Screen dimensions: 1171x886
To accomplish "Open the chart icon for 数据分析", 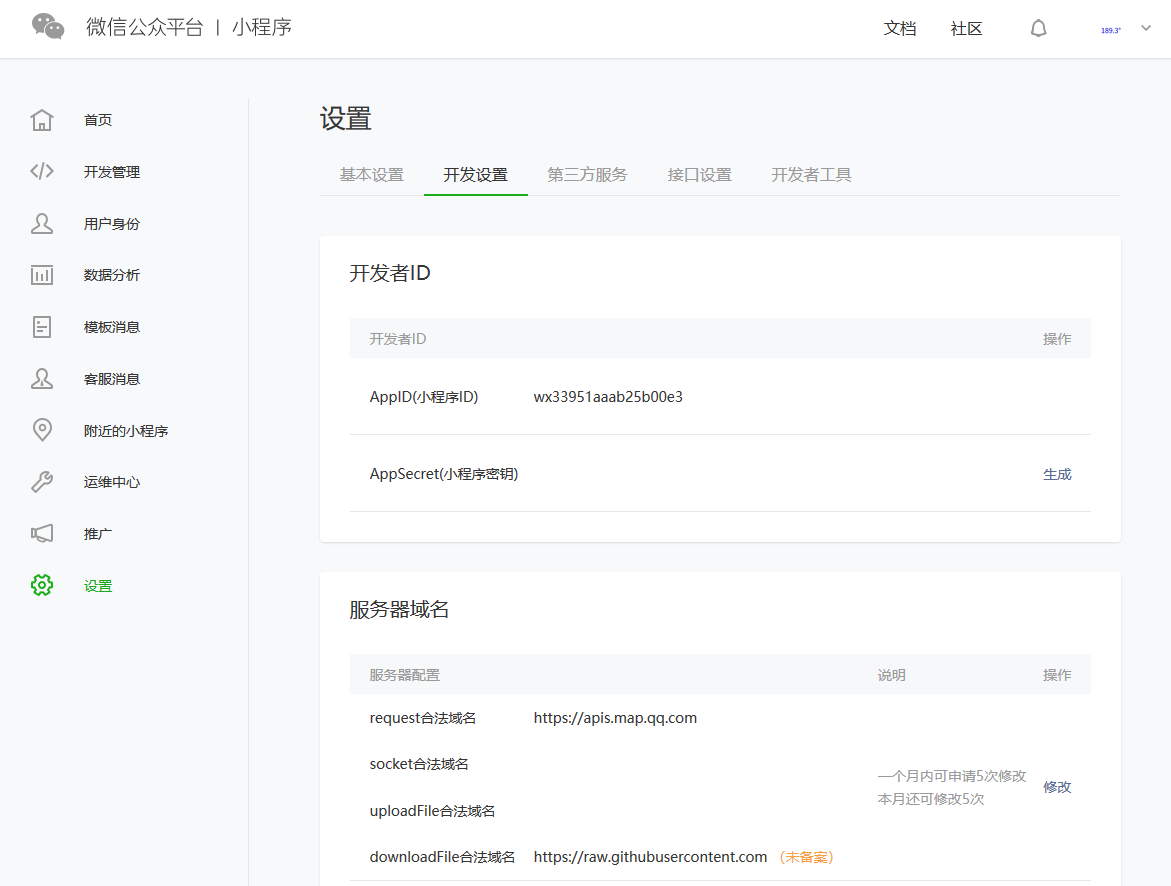I will [42, 275].
